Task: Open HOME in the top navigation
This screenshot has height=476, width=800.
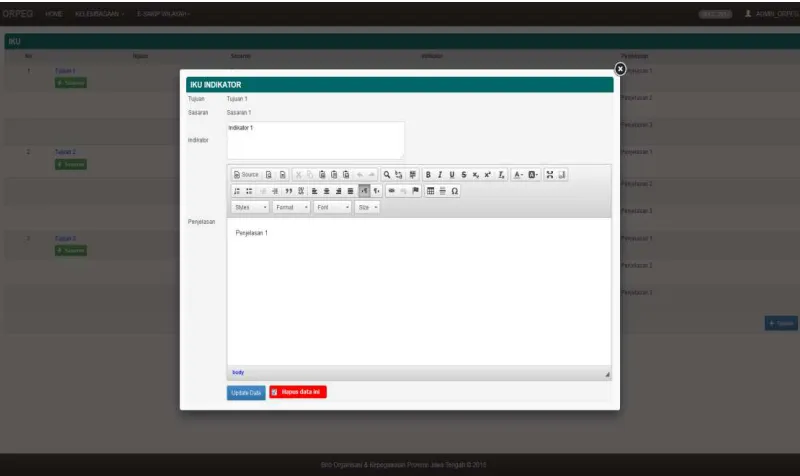Action: (x=54, y=14)
